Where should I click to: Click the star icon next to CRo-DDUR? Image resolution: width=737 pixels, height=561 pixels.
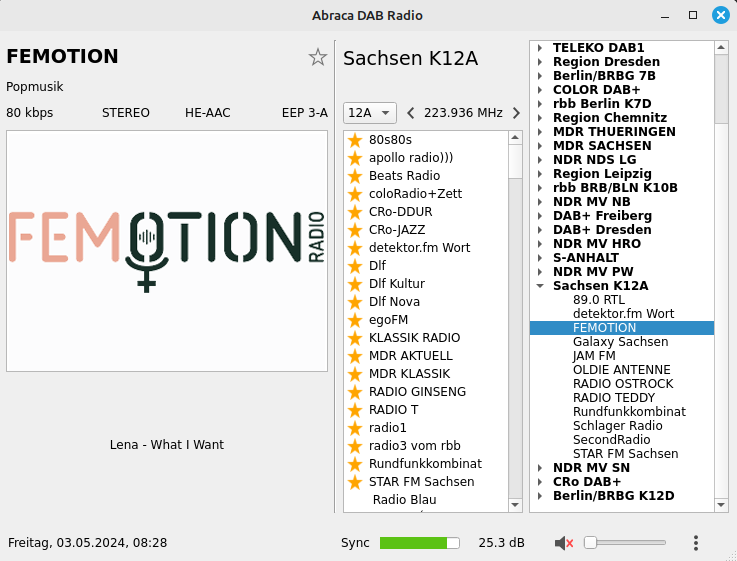[355, 212]
